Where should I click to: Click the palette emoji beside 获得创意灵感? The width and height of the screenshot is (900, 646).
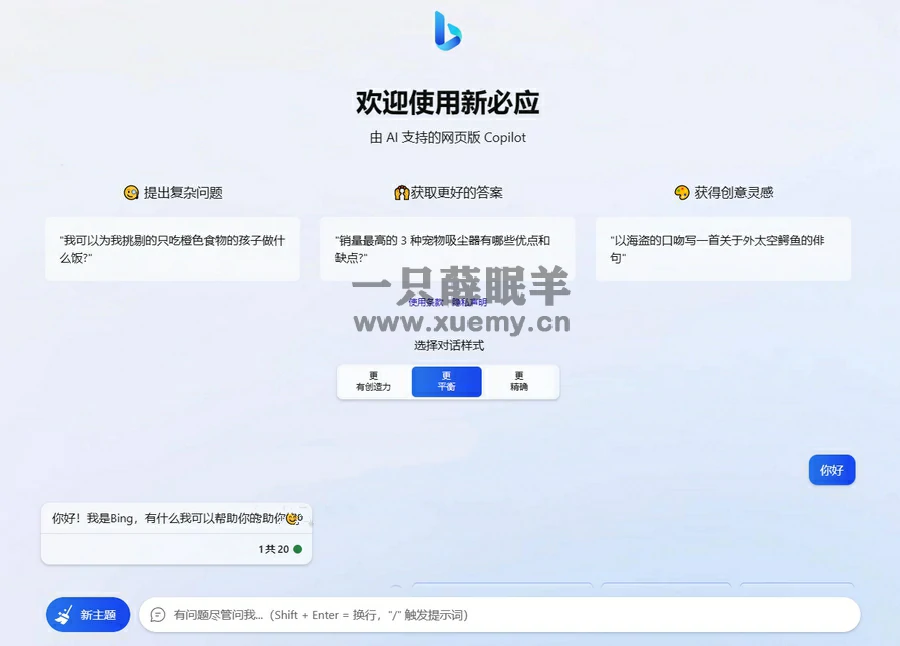tap(682, 192)
